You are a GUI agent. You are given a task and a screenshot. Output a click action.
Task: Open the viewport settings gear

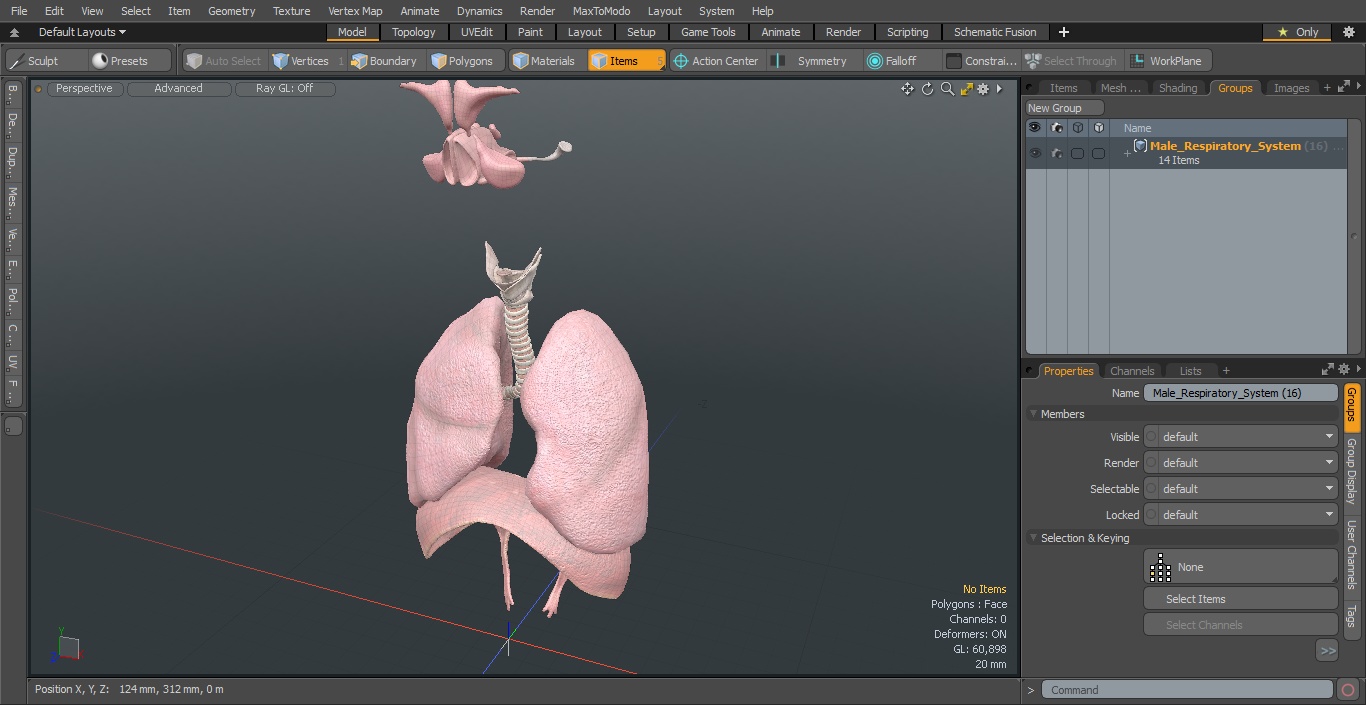click(983, 89)
